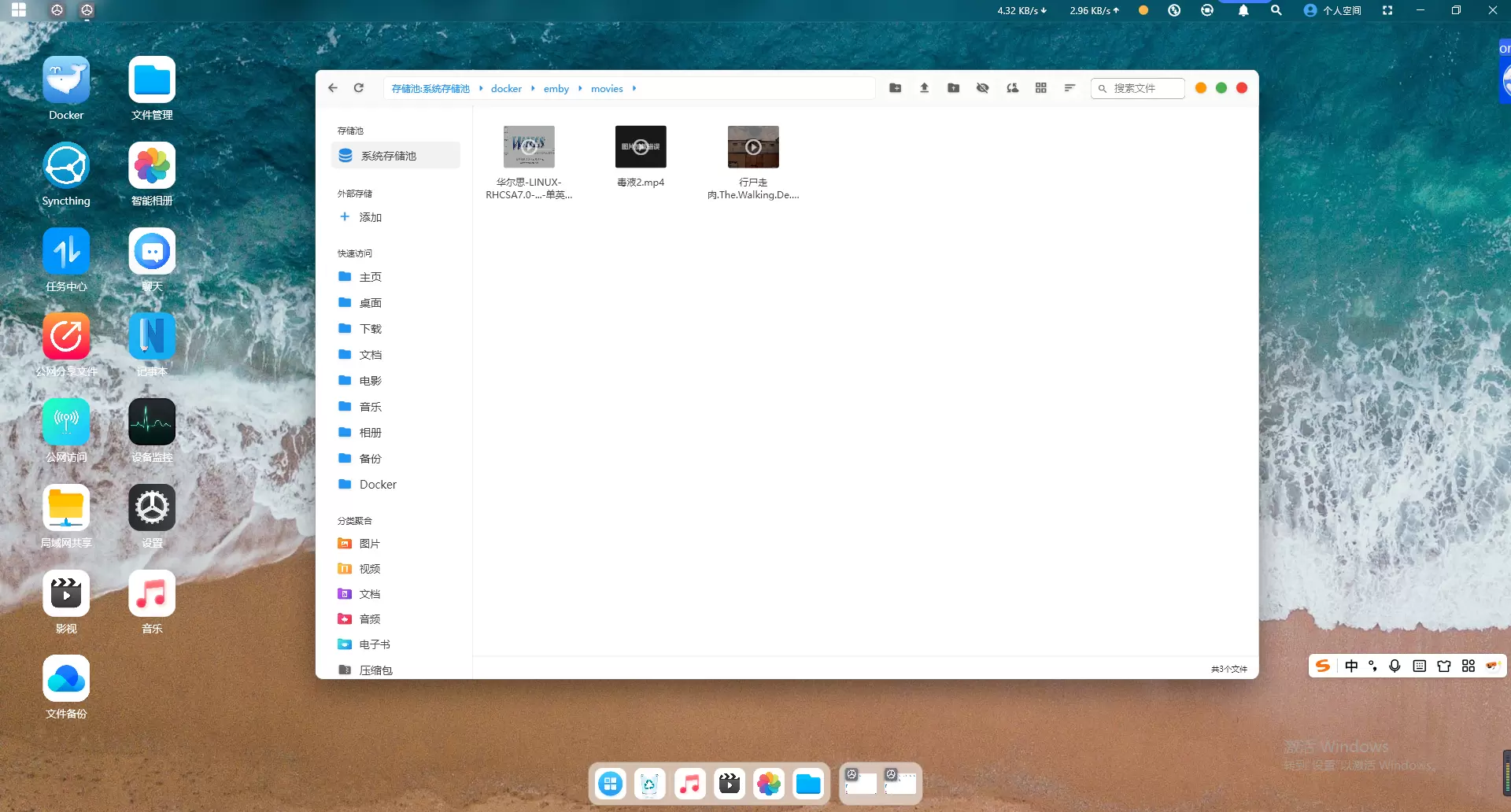The width and height of the screenshot is (1511, 812).
Task: Select 毒液2.mp4 video thumbnail
Action: 641,147
